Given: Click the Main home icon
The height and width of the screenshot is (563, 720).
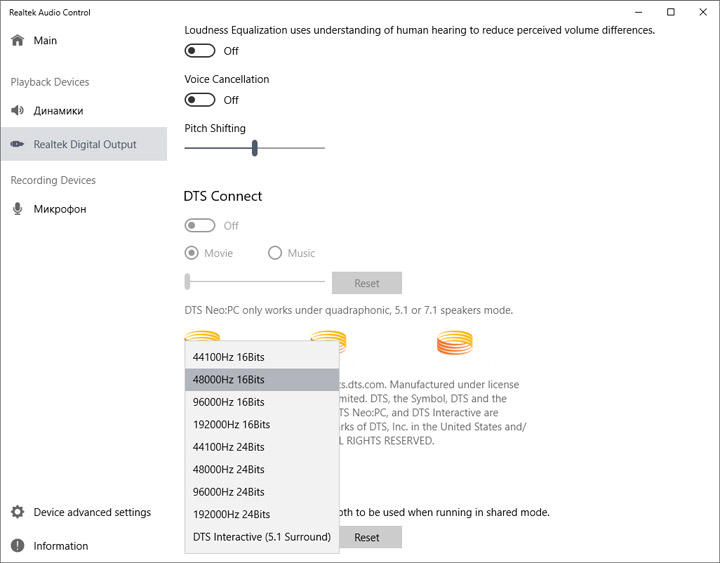Looking at the screenshot, I should (17, 41).
